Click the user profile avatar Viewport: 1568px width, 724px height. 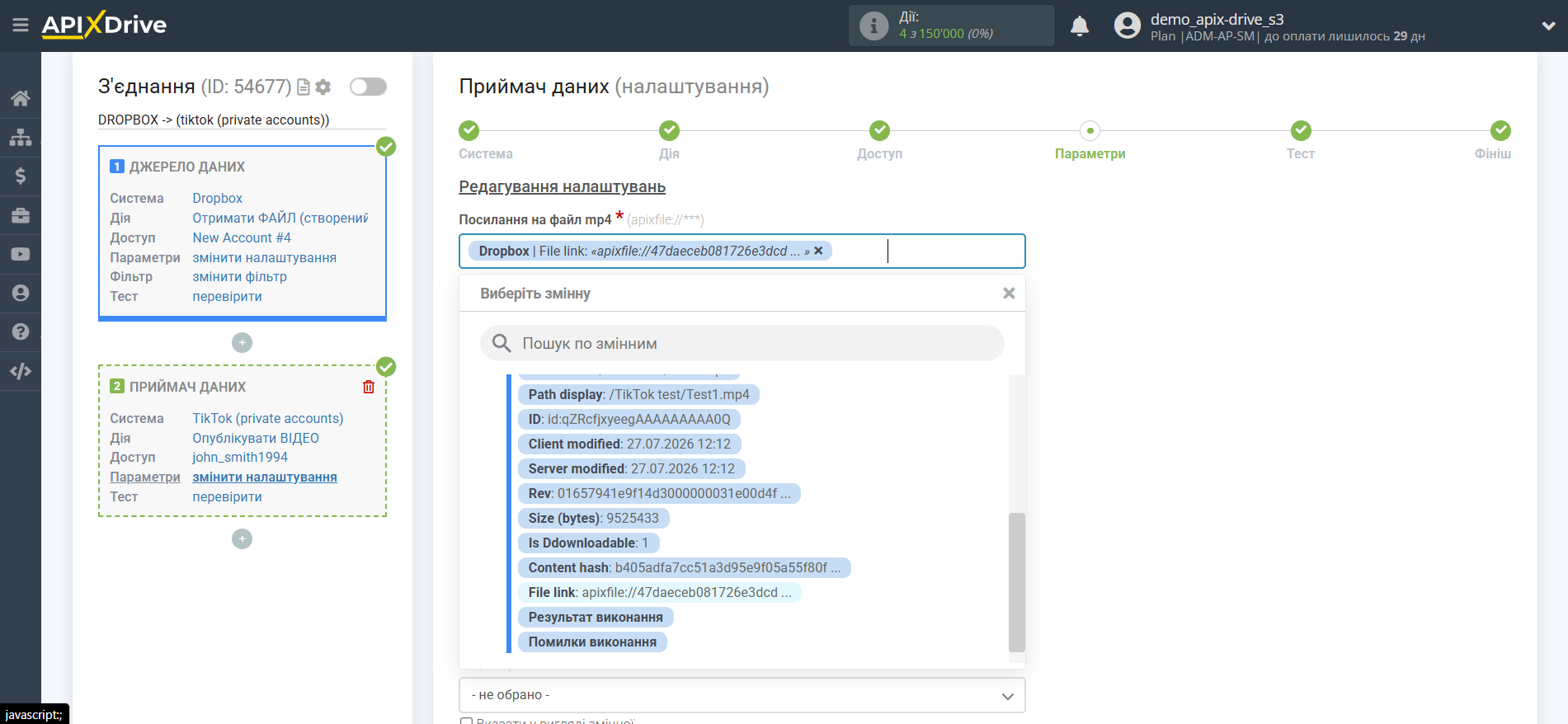tap(1127, 26)
